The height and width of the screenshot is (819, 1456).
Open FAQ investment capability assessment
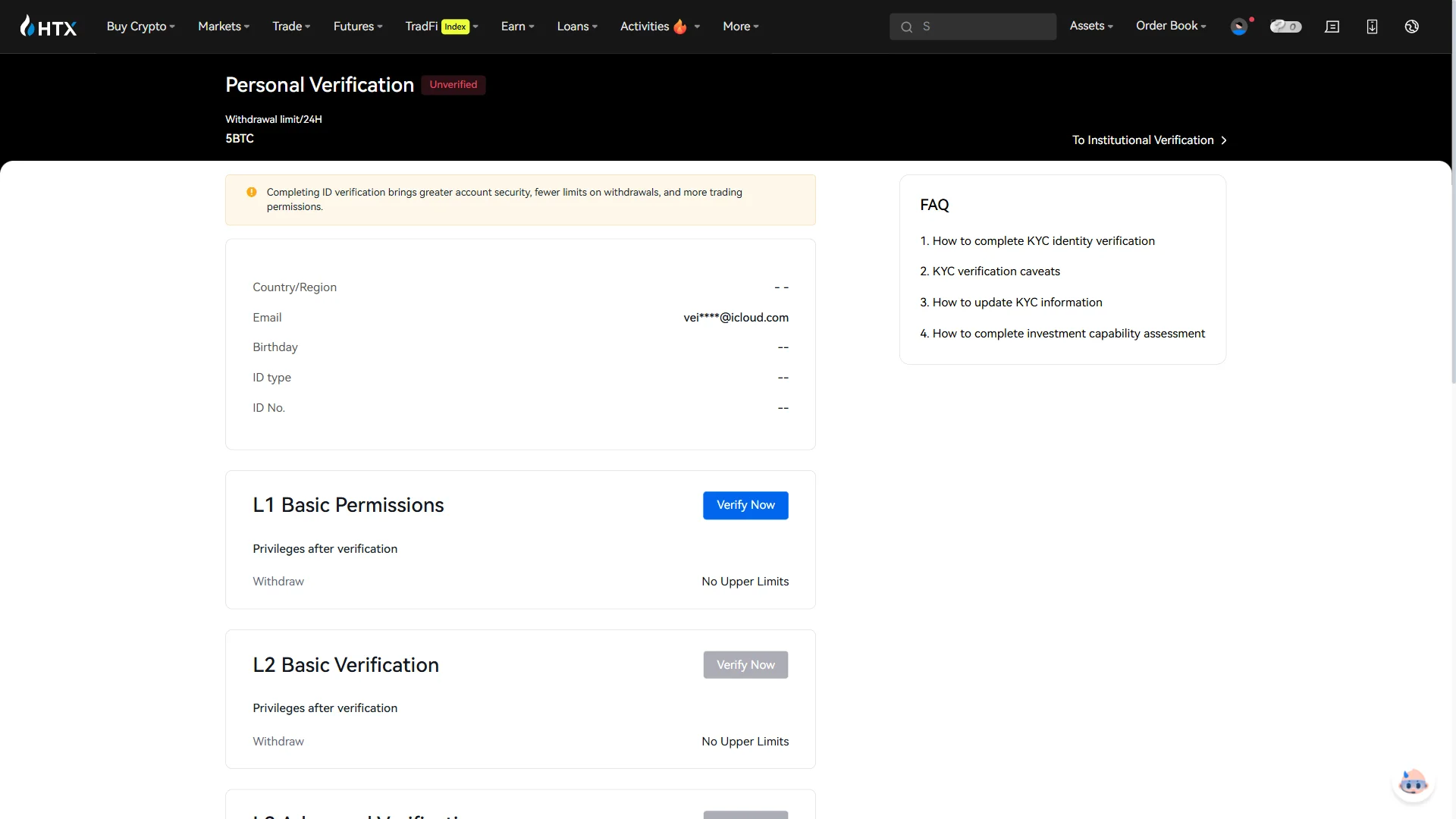point(1062,334)
